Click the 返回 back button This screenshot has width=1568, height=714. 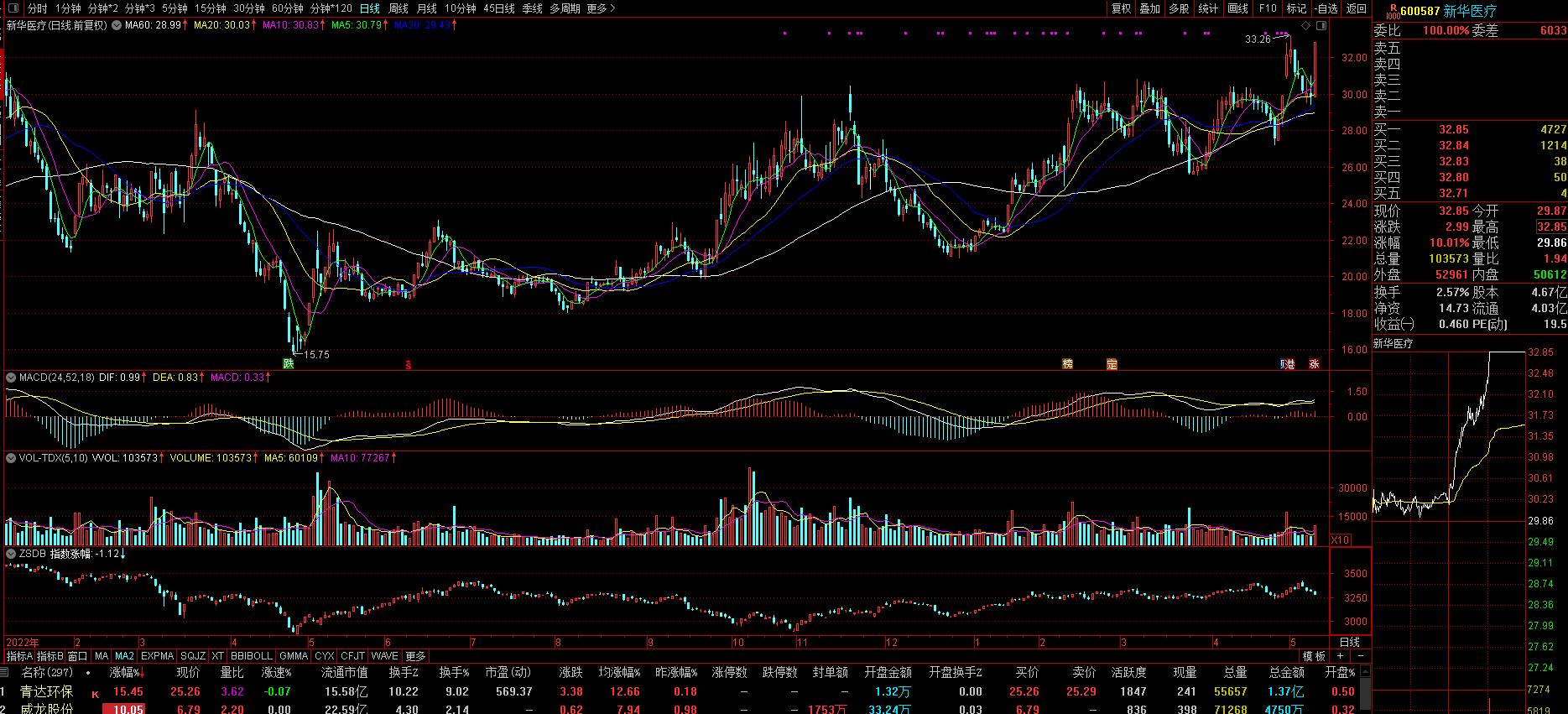(1356, 8)
